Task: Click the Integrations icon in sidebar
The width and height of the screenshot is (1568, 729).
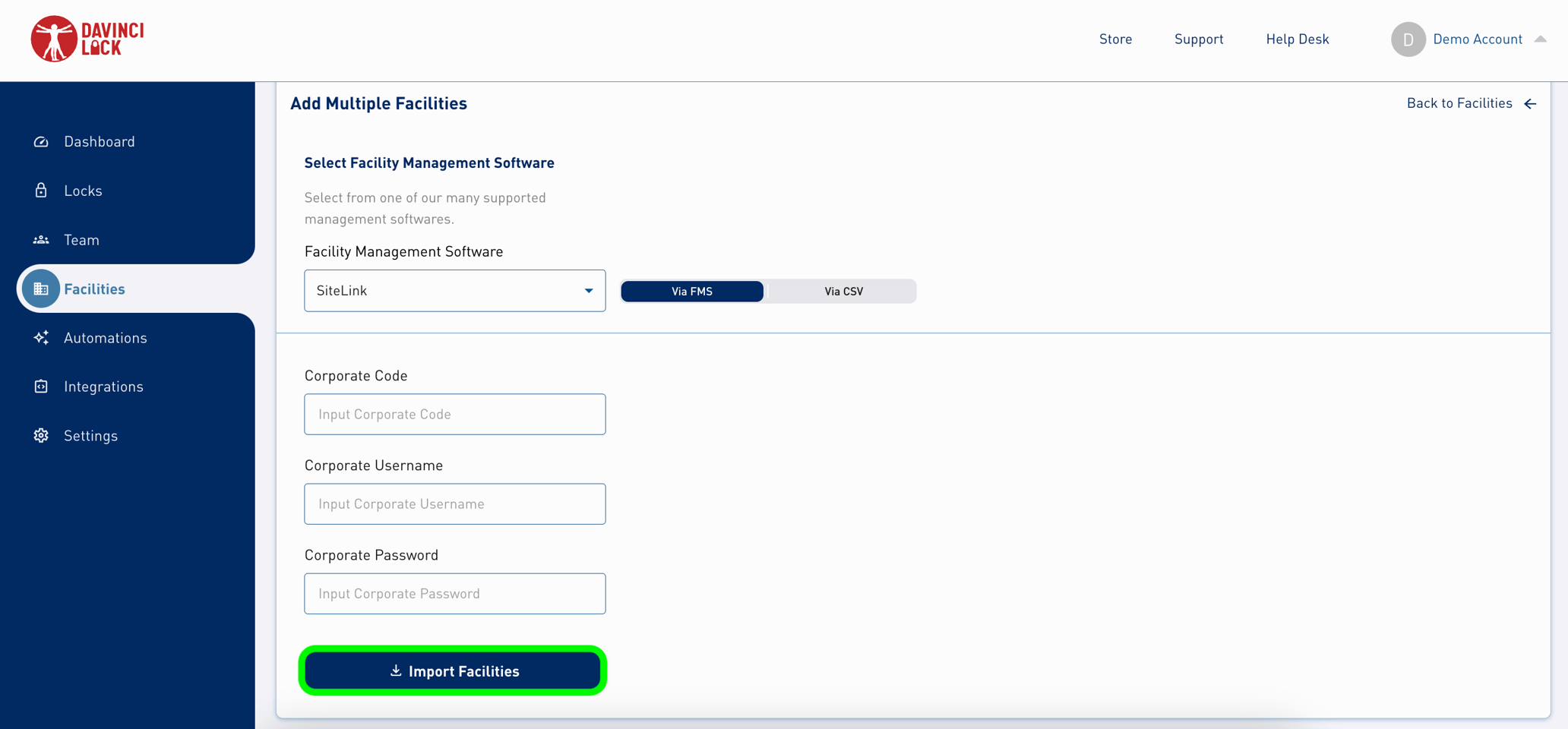Action: [41, 387]
